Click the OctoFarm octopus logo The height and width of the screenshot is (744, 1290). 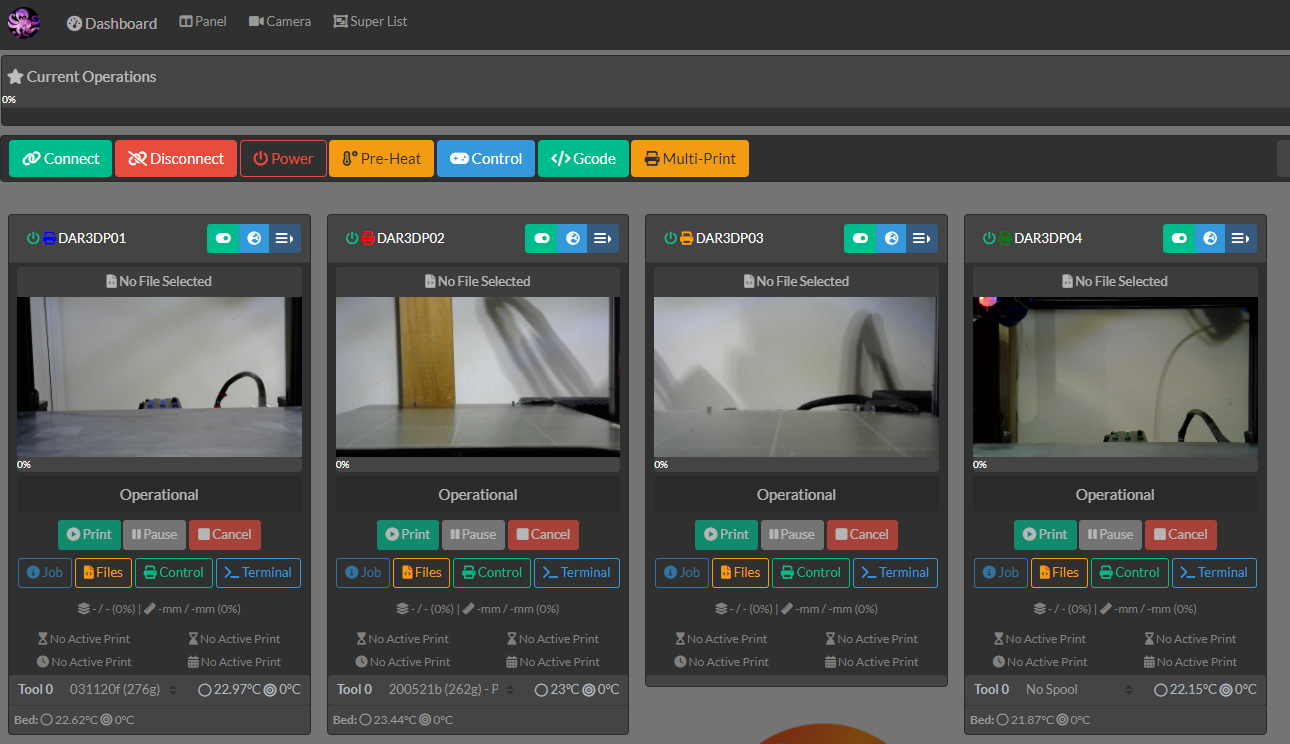[x=23, y=22]
